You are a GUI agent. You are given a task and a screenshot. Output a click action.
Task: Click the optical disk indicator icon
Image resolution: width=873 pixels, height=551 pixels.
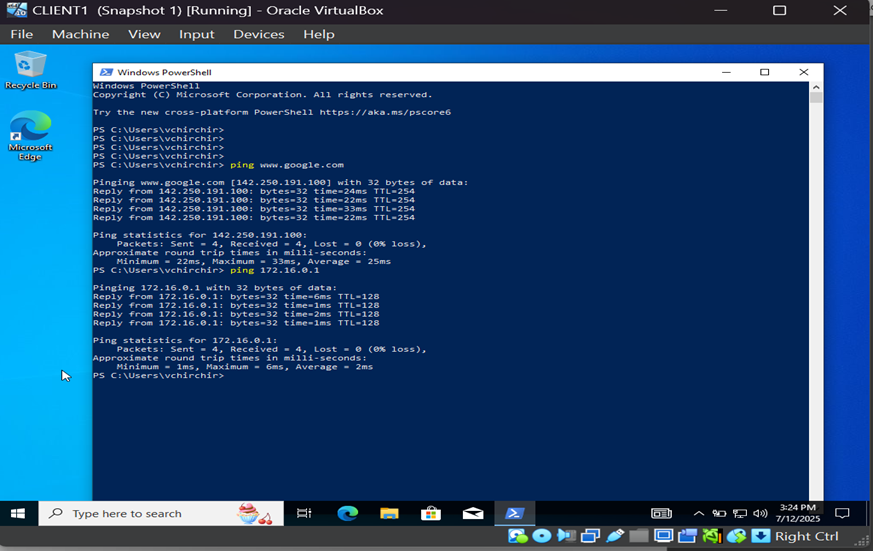542,536
